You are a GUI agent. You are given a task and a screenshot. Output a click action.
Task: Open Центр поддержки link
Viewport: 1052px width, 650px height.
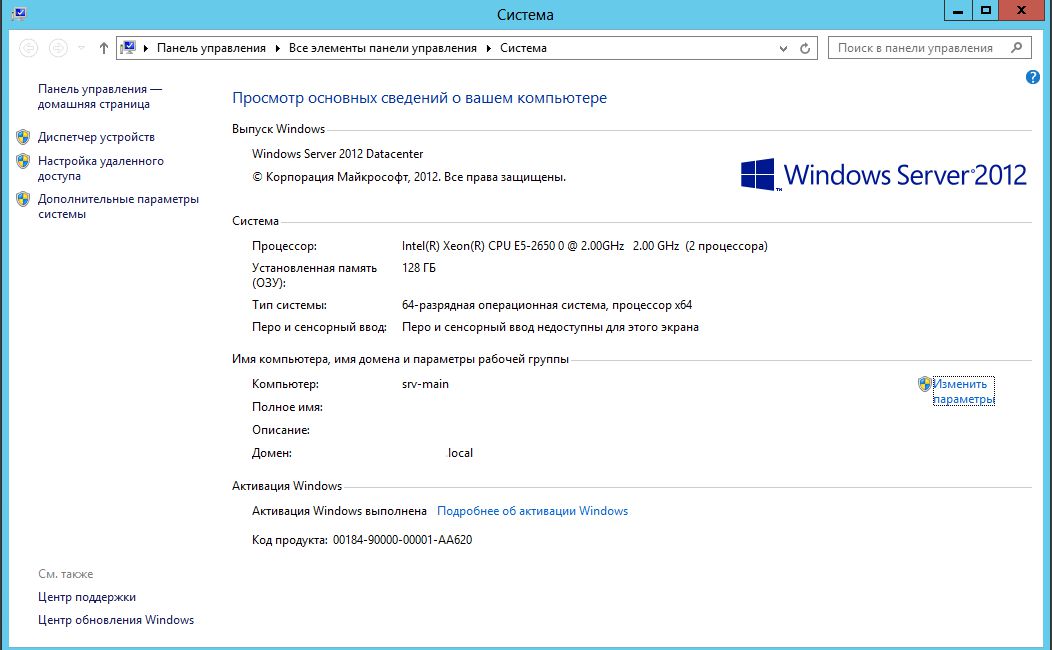coord(87,597)
